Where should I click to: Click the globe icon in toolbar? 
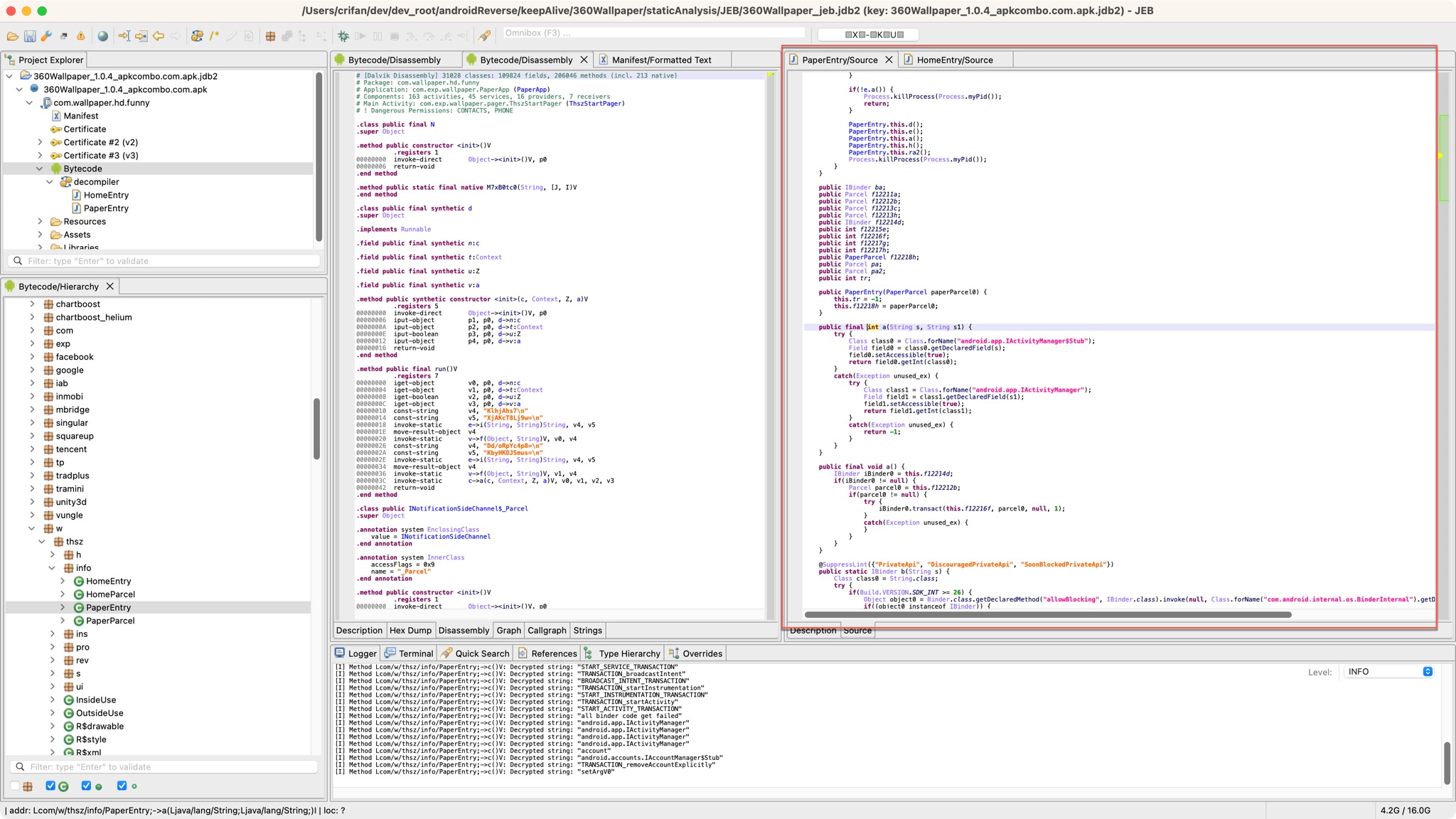[x=103, y=36]
